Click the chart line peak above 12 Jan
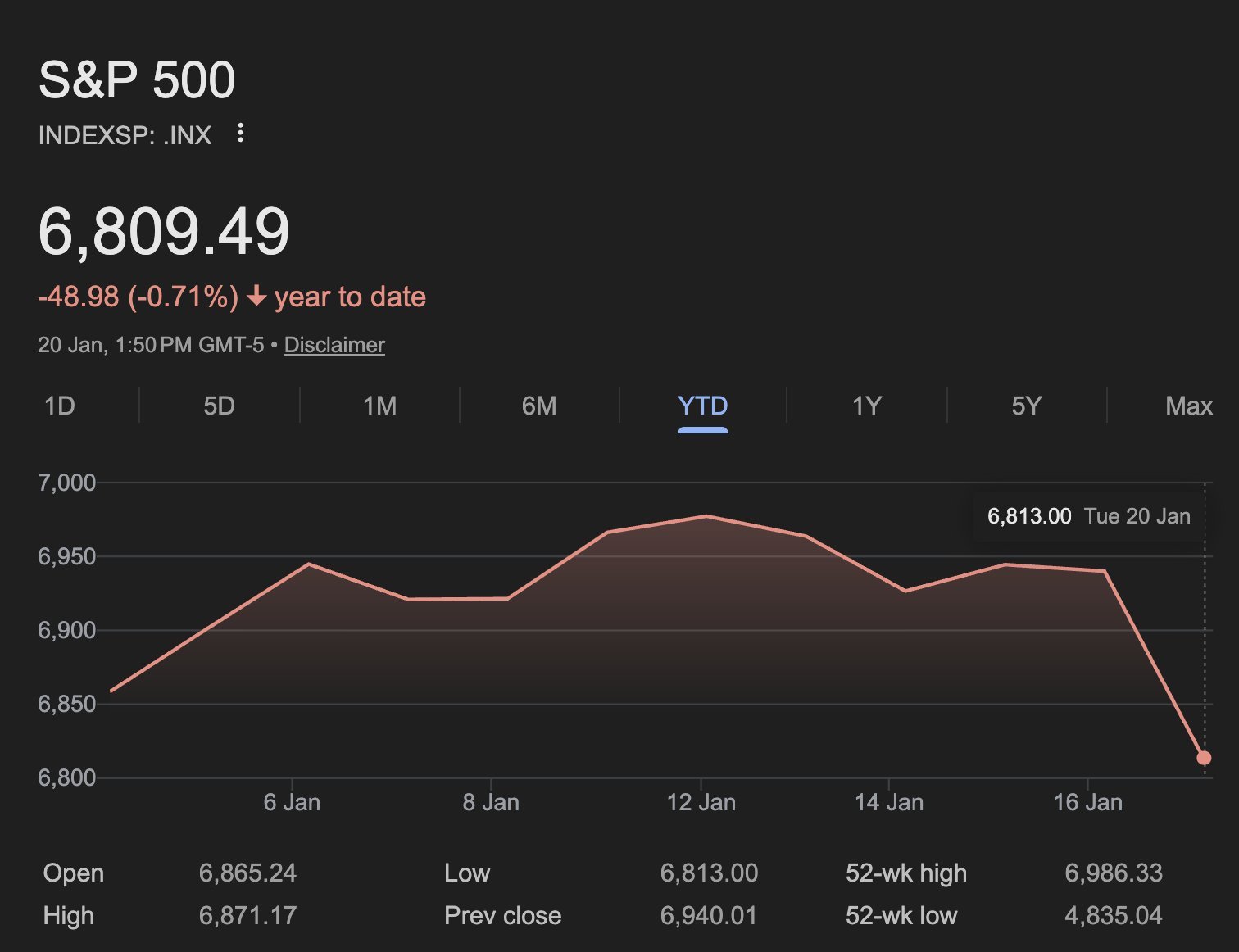Image resolution: width=1239 pixels, height=952 pixels. pyautogui.click(x=706, y=516)
